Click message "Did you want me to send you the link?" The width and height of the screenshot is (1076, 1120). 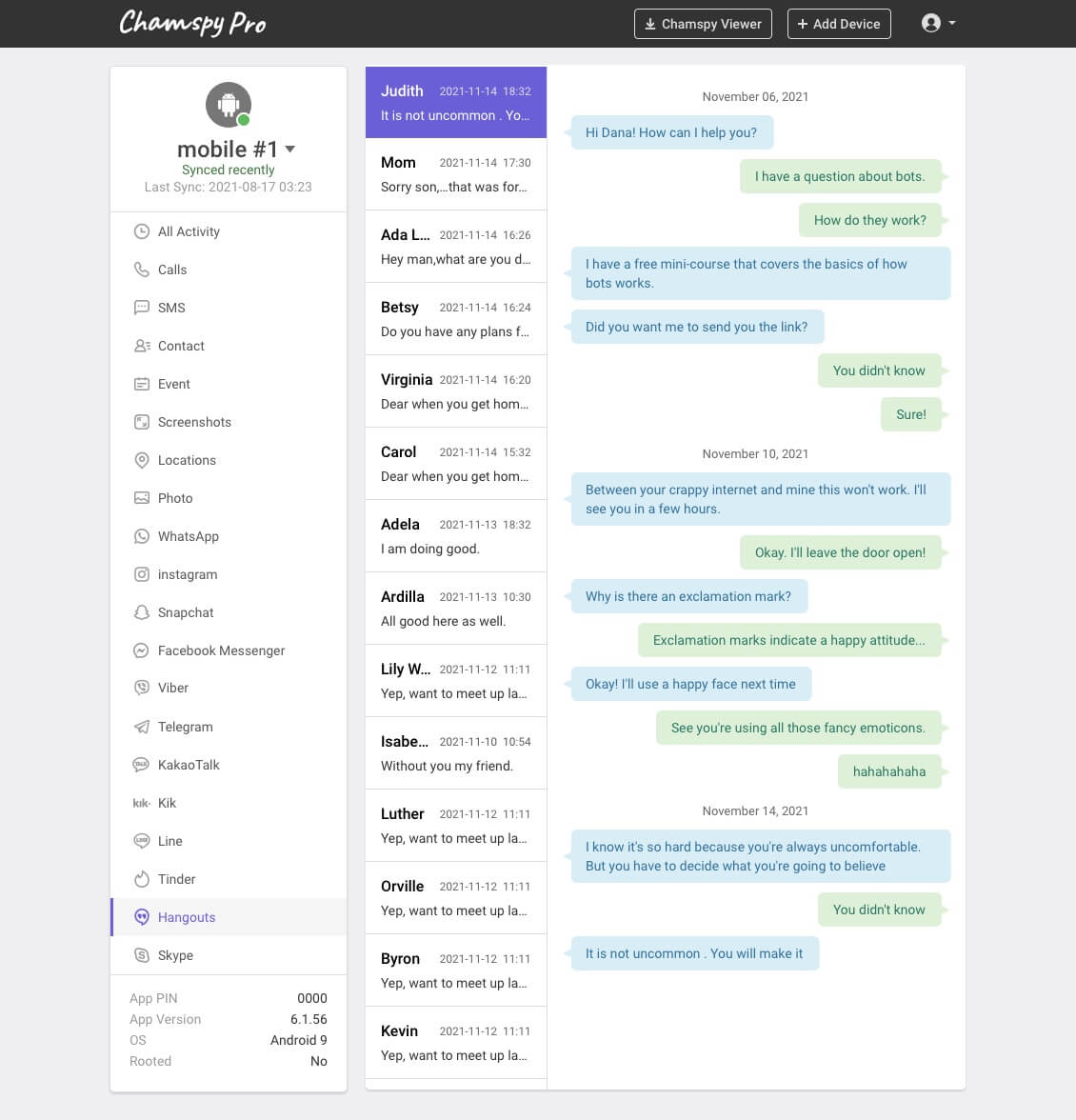(697, 327)
